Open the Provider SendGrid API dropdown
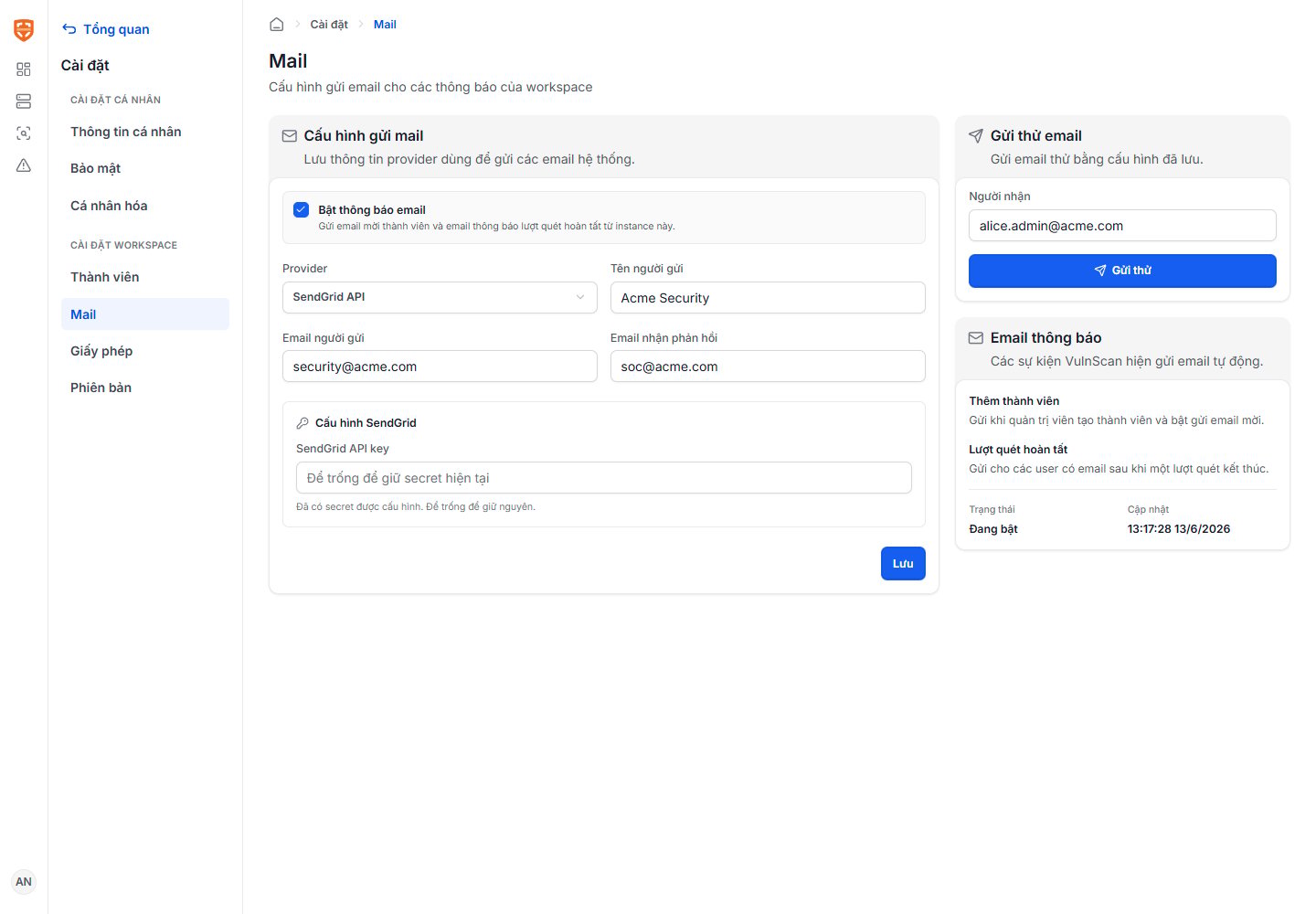 [440, 297]
